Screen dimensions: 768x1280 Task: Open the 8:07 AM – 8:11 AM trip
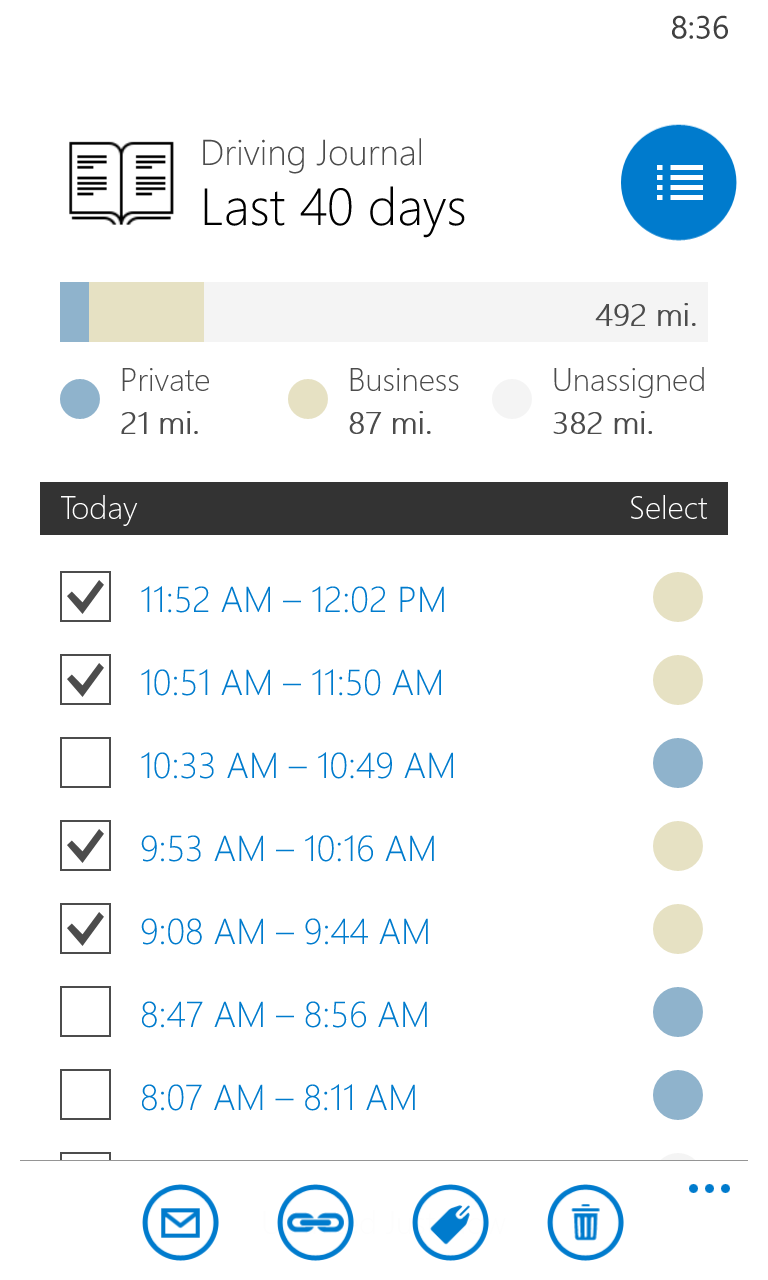[278, 1098]
